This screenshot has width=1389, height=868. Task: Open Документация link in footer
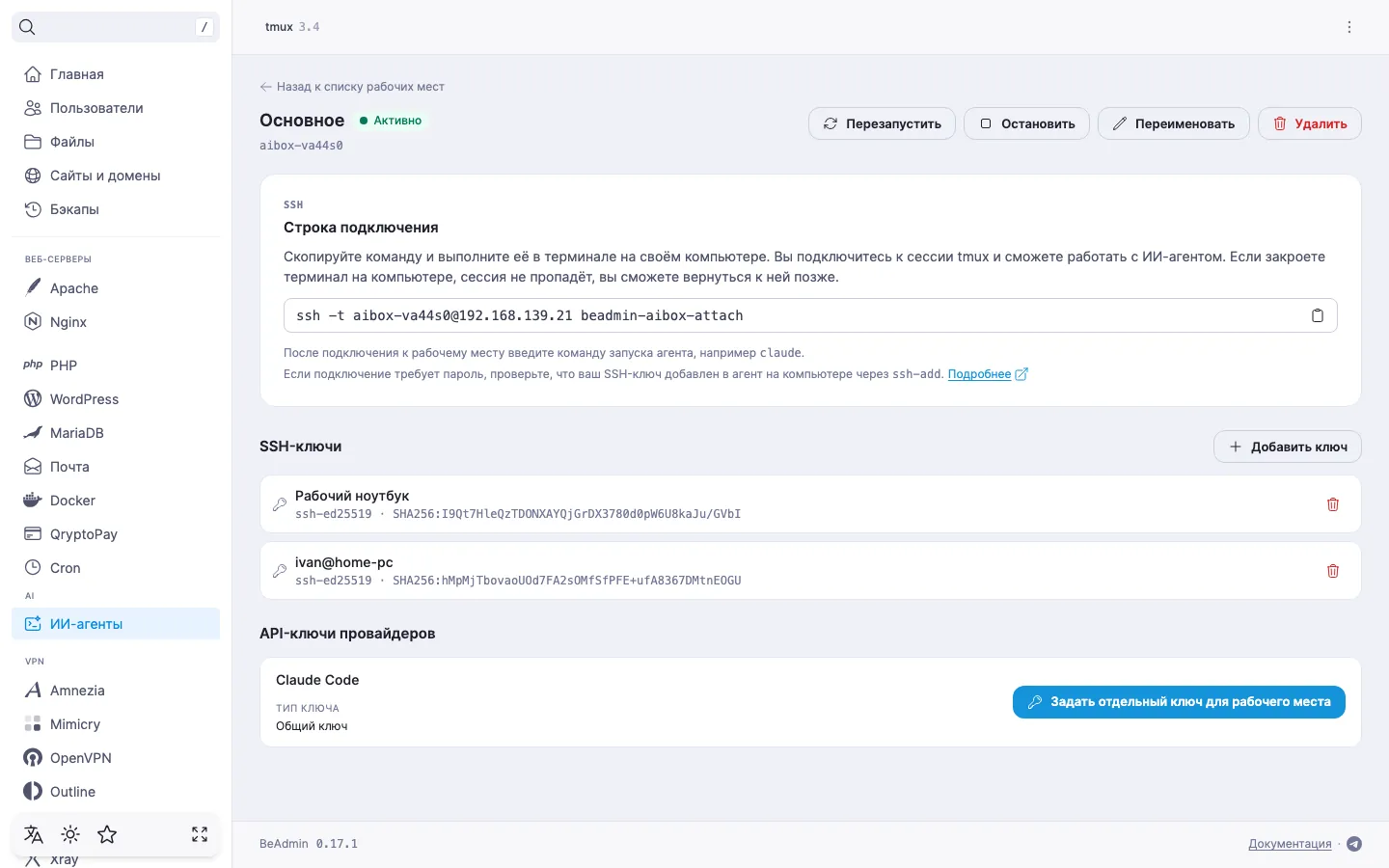click(1290, 844)
